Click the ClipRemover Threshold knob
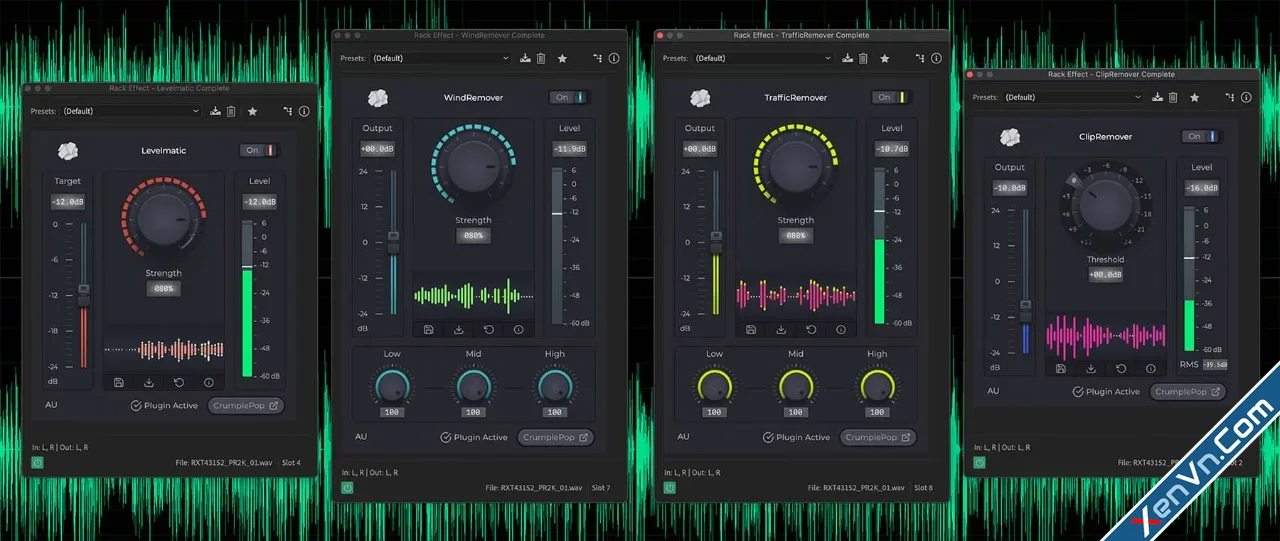The width and height of the screenshot is (1280, 541). [x=1105, y=207]
